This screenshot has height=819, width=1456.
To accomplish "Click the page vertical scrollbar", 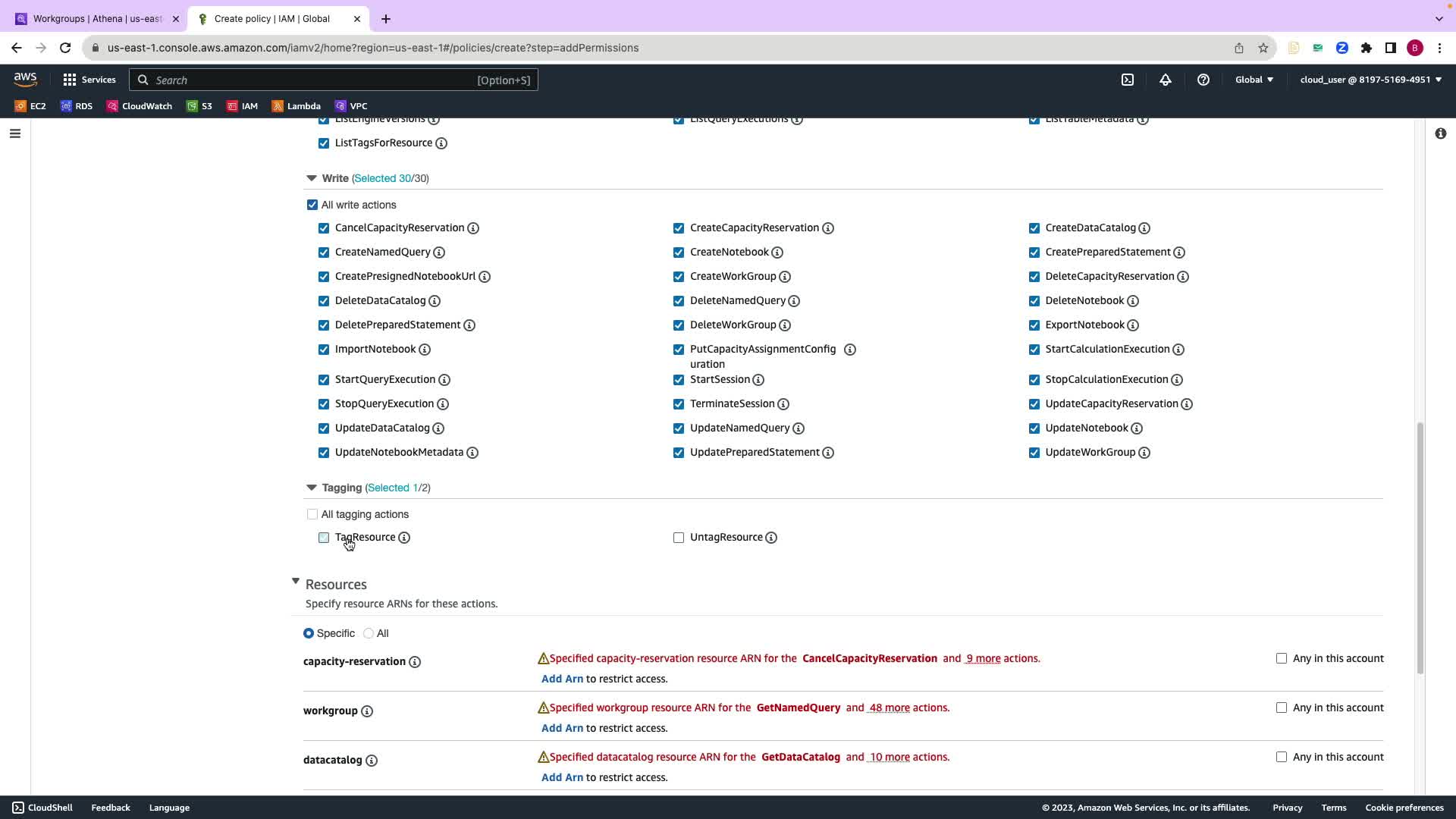I will pos(1420,546).
